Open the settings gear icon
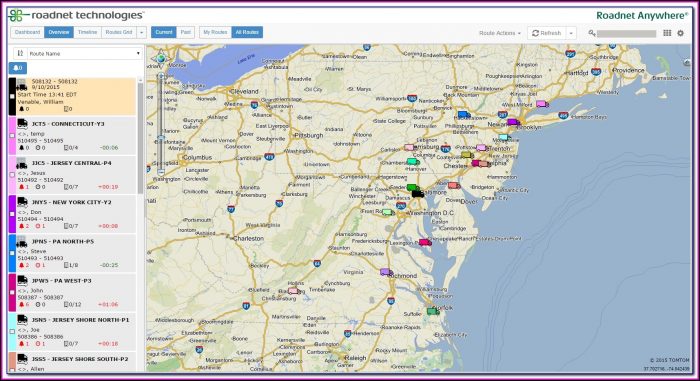Image resolution: width=700 pixels, height=381 pixels. point(680,33)
